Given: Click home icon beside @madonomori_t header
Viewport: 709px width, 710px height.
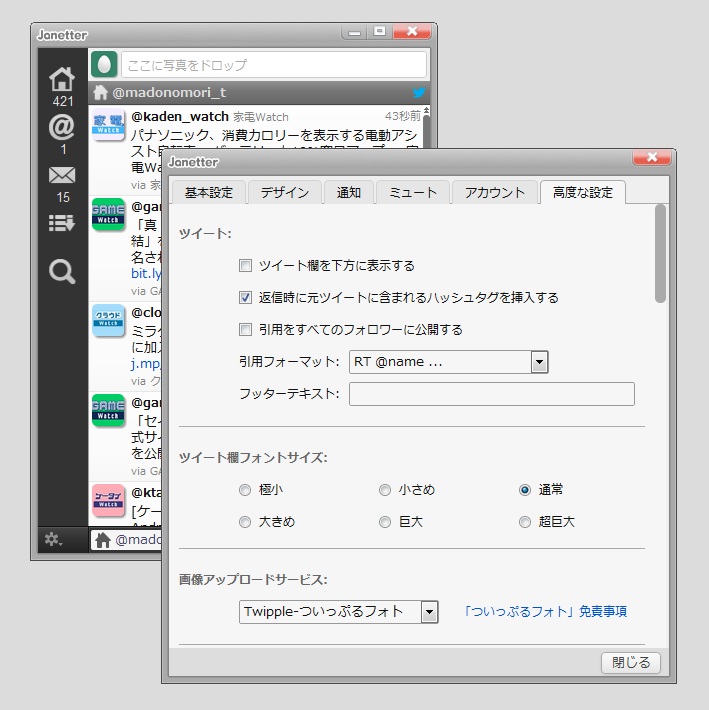Looking at the screenshot, I should (x=101, y=92).
